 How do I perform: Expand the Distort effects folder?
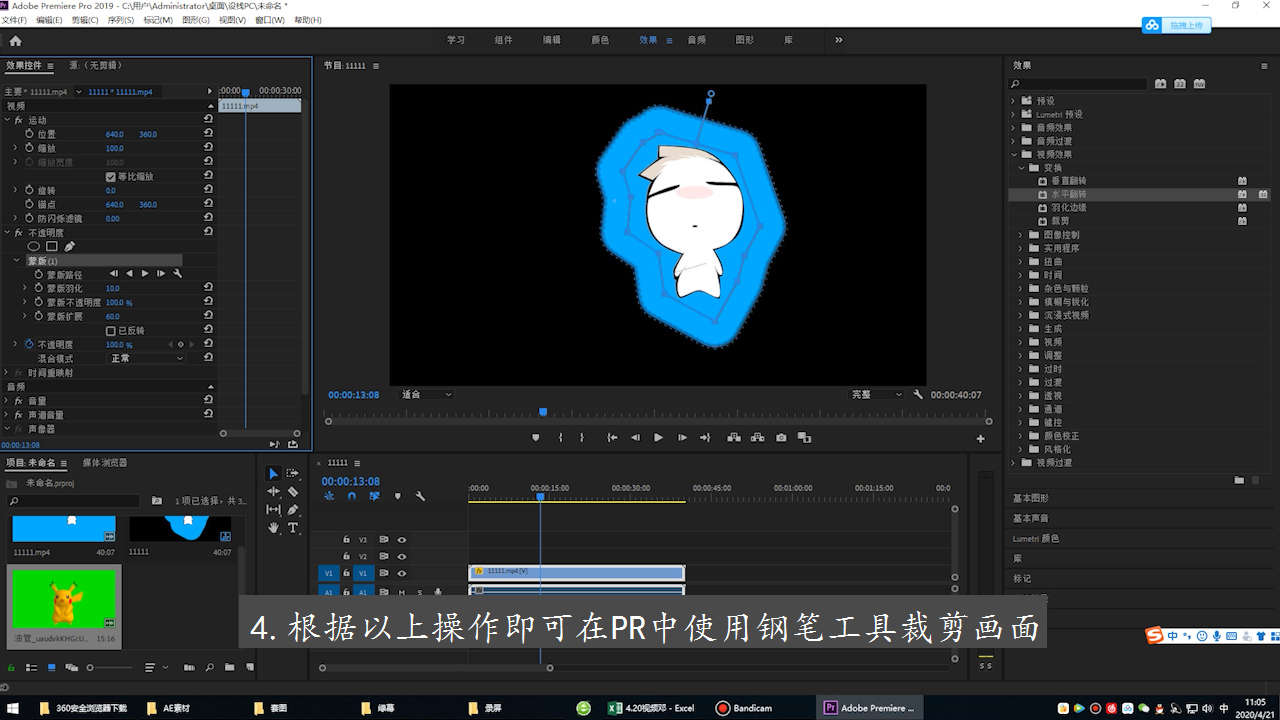point(1021,262)
